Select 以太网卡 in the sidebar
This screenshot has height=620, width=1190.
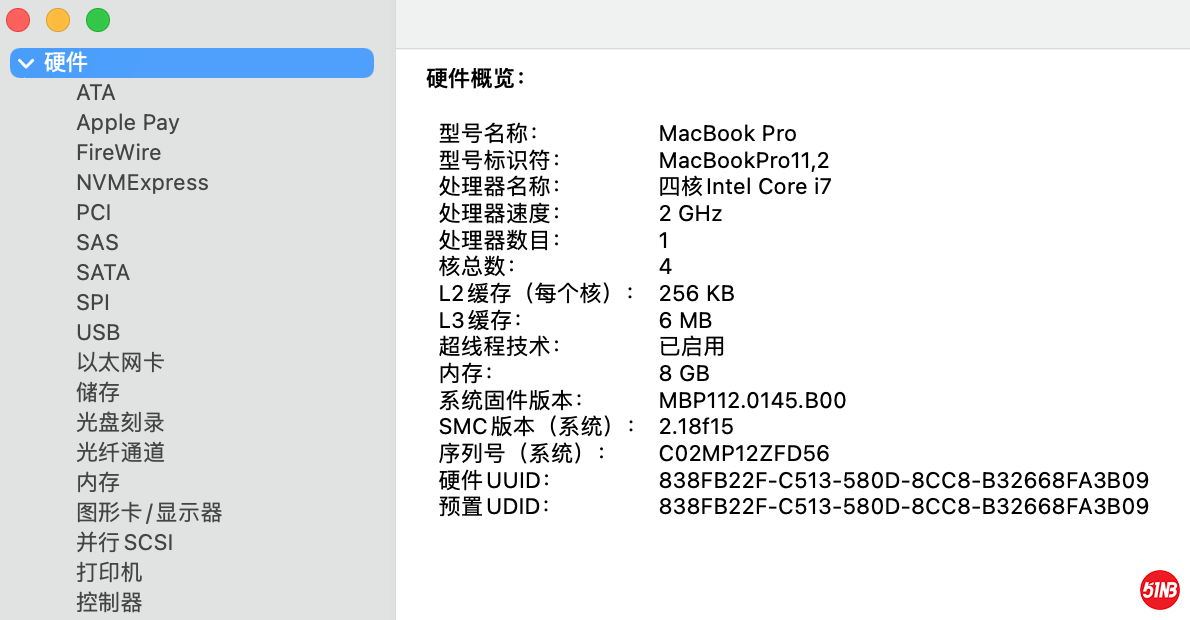pyautogui.click(x=120, y=363)
